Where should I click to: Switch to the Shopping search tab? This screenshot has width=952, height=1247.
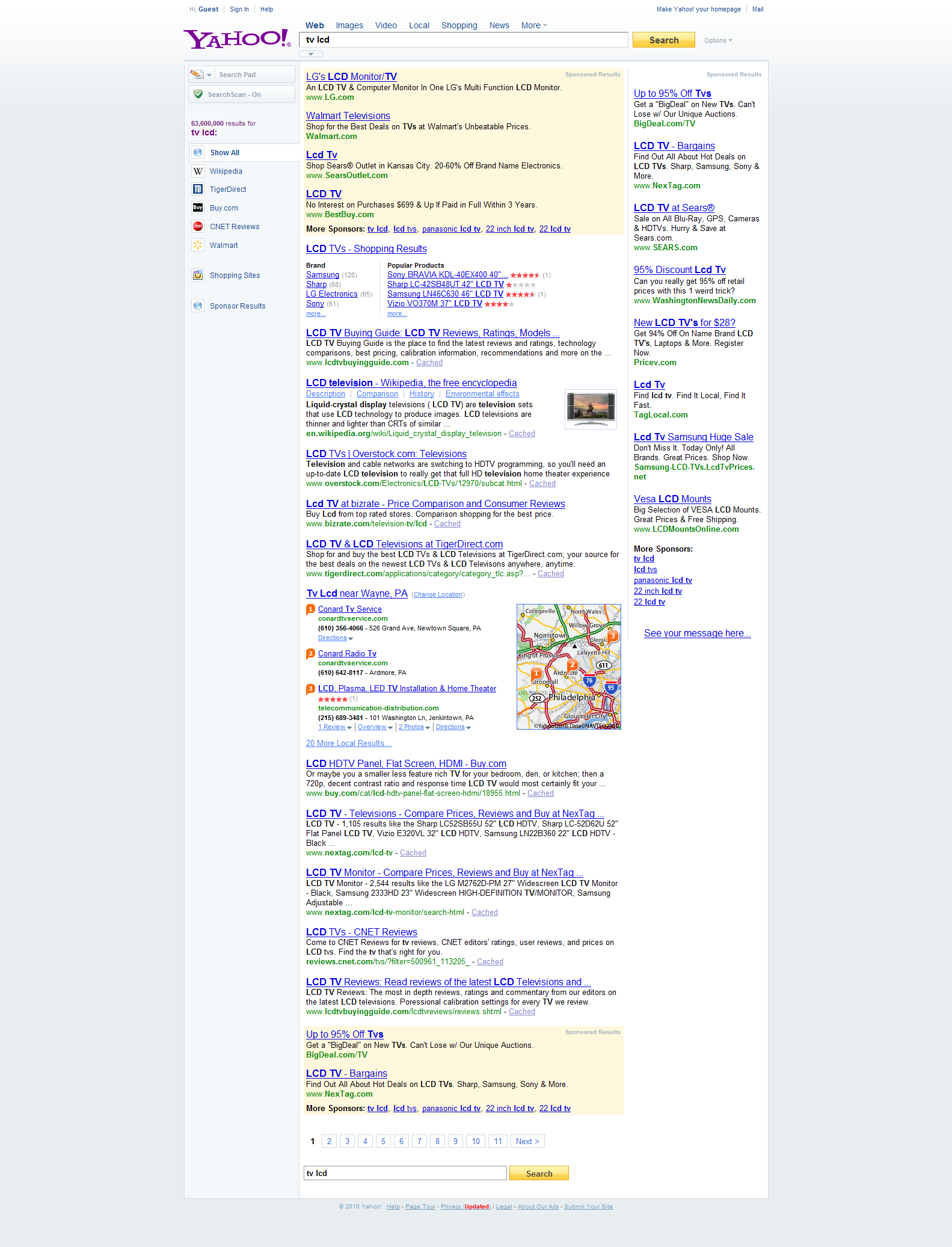click(459, 25)
